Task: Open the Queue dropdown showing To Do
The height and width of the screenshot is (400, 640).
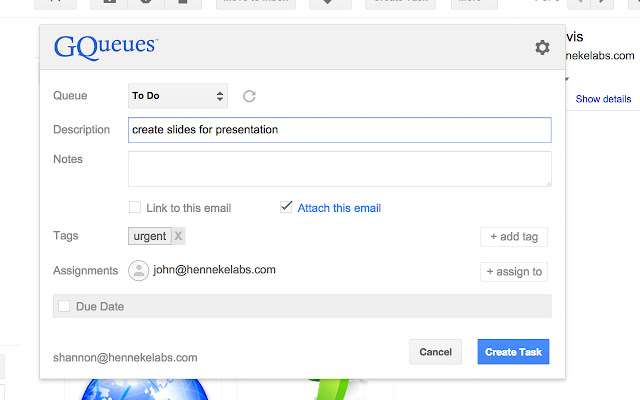Action: click(178, 96)
